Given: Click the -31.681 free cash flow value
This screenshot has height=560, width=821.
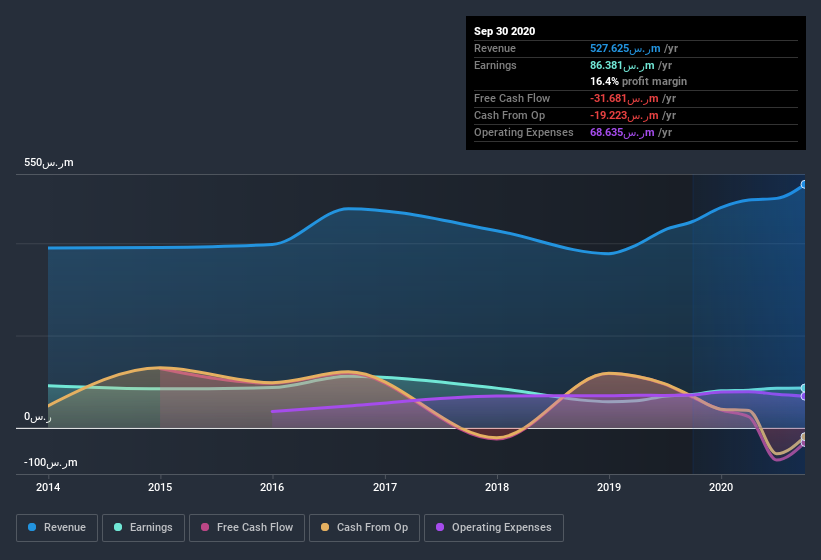Looking at the screenshot, I should pyautogui.click(x=624, y=98).
